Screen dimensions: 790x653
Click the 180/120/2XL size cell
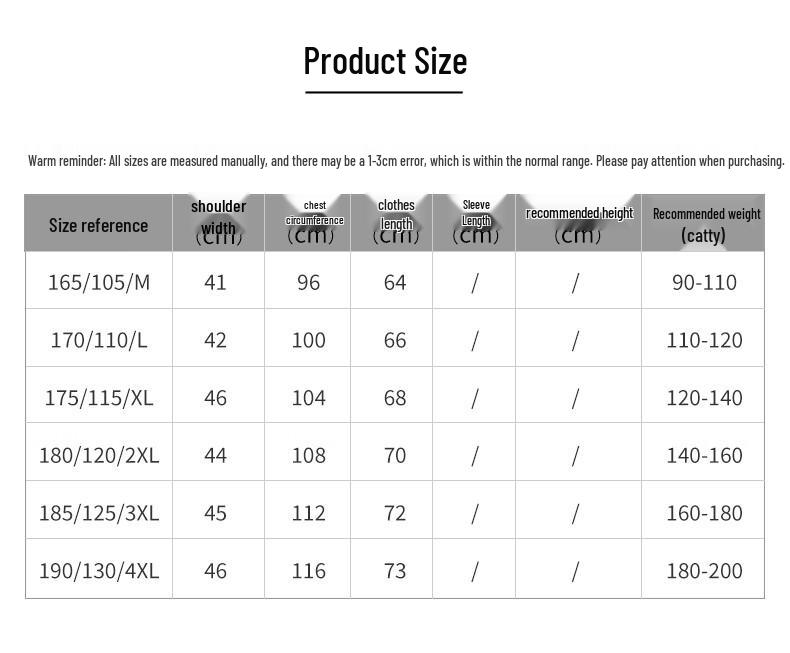pyautogui.click(x=99, y=455)
